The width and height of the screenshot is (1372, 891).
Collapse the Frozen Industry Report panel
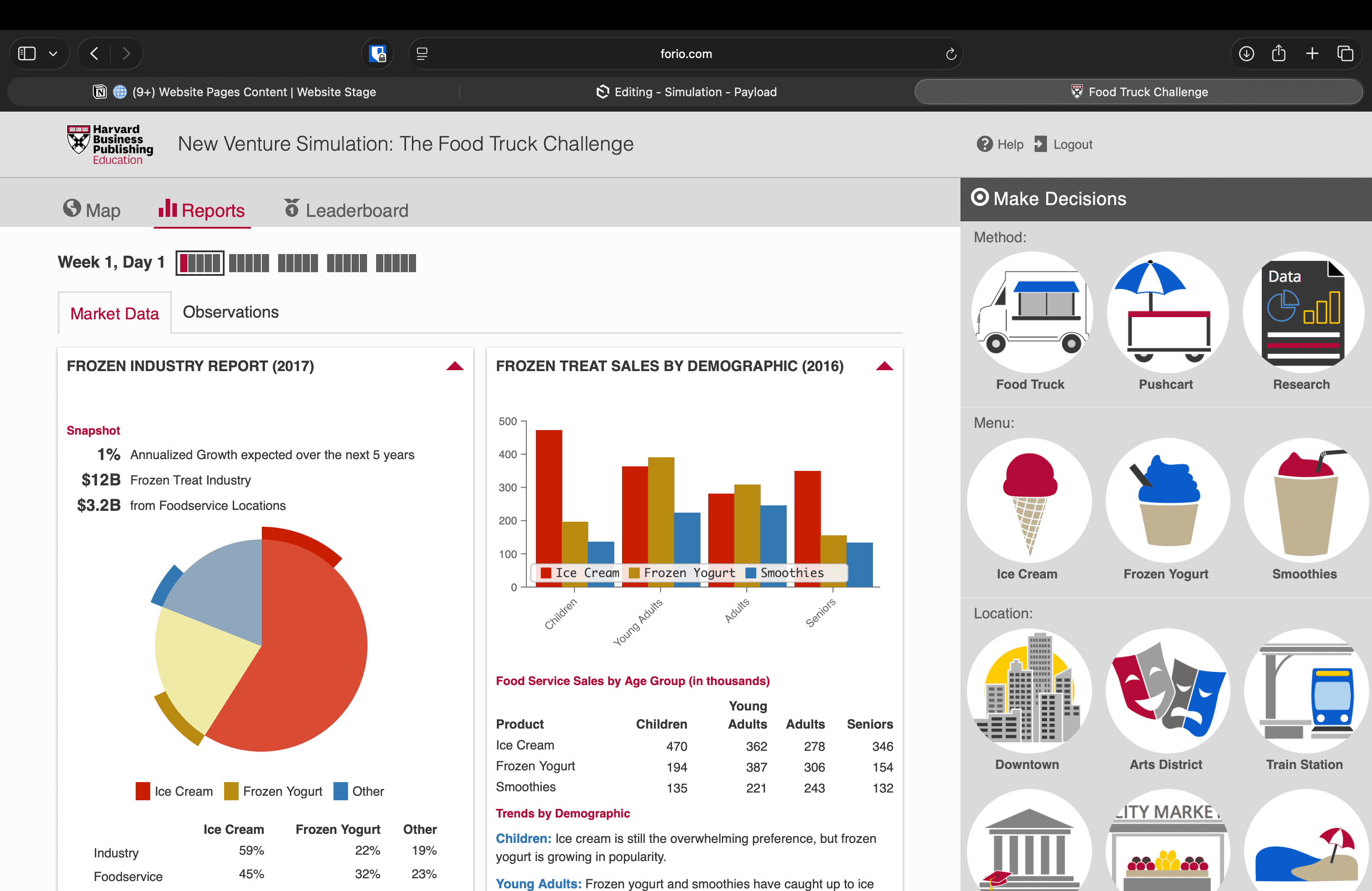(x=455, y=367)
